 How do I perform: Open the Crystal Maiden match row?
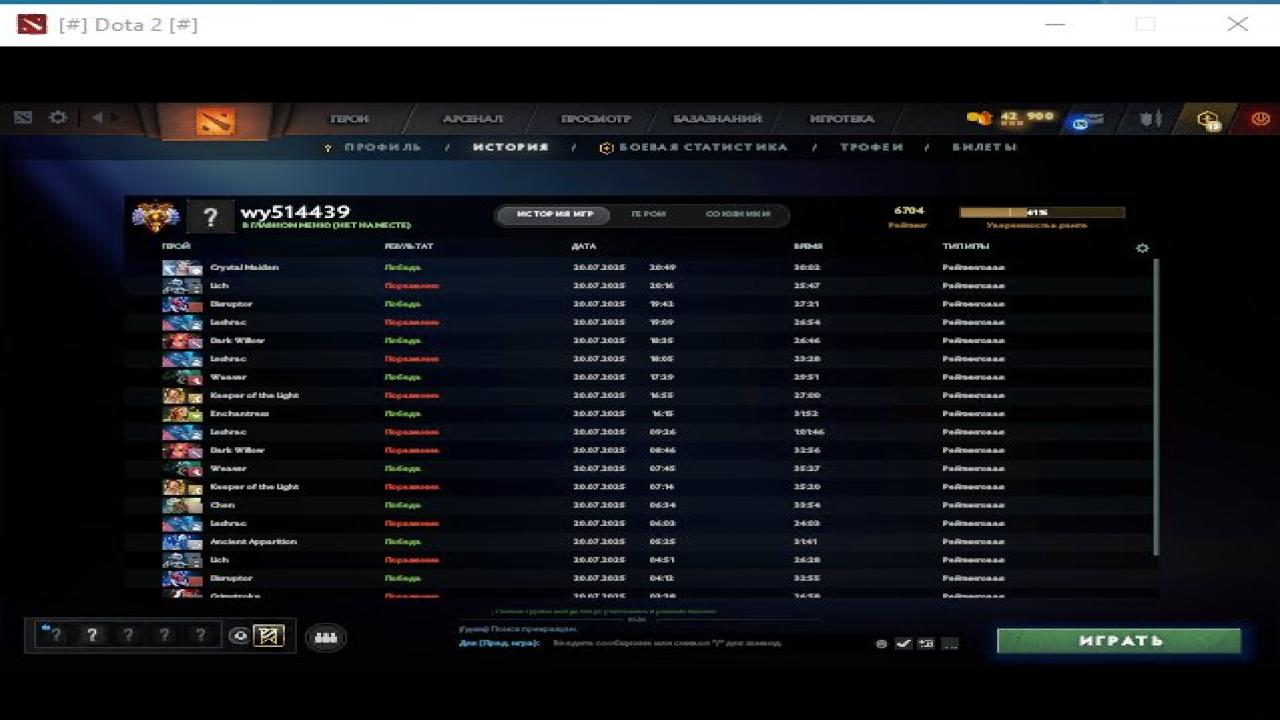pos(640,268)
